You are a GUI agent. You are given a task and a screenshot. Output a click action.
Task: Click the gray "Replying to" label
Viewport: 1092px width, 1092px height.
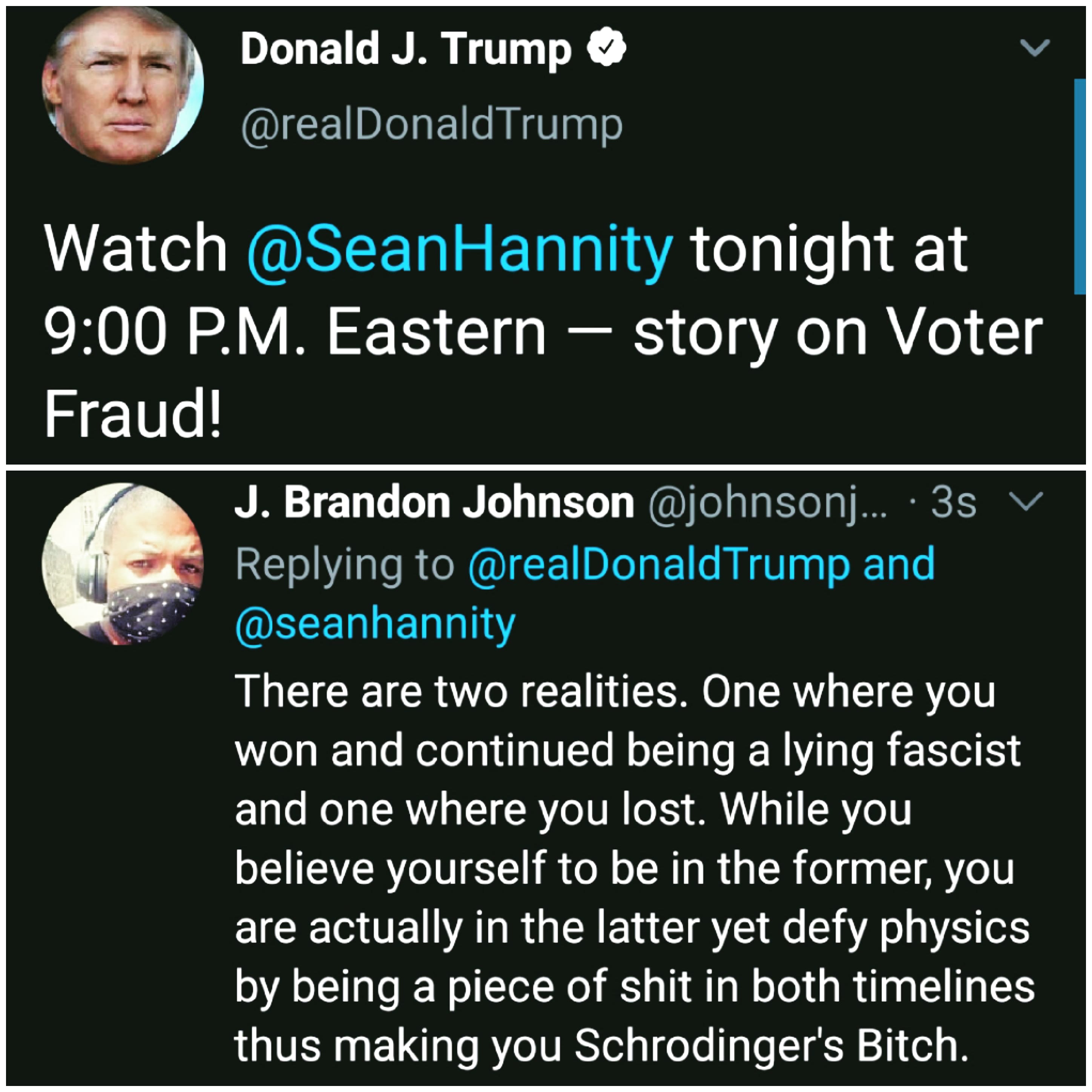coord(345,564)
